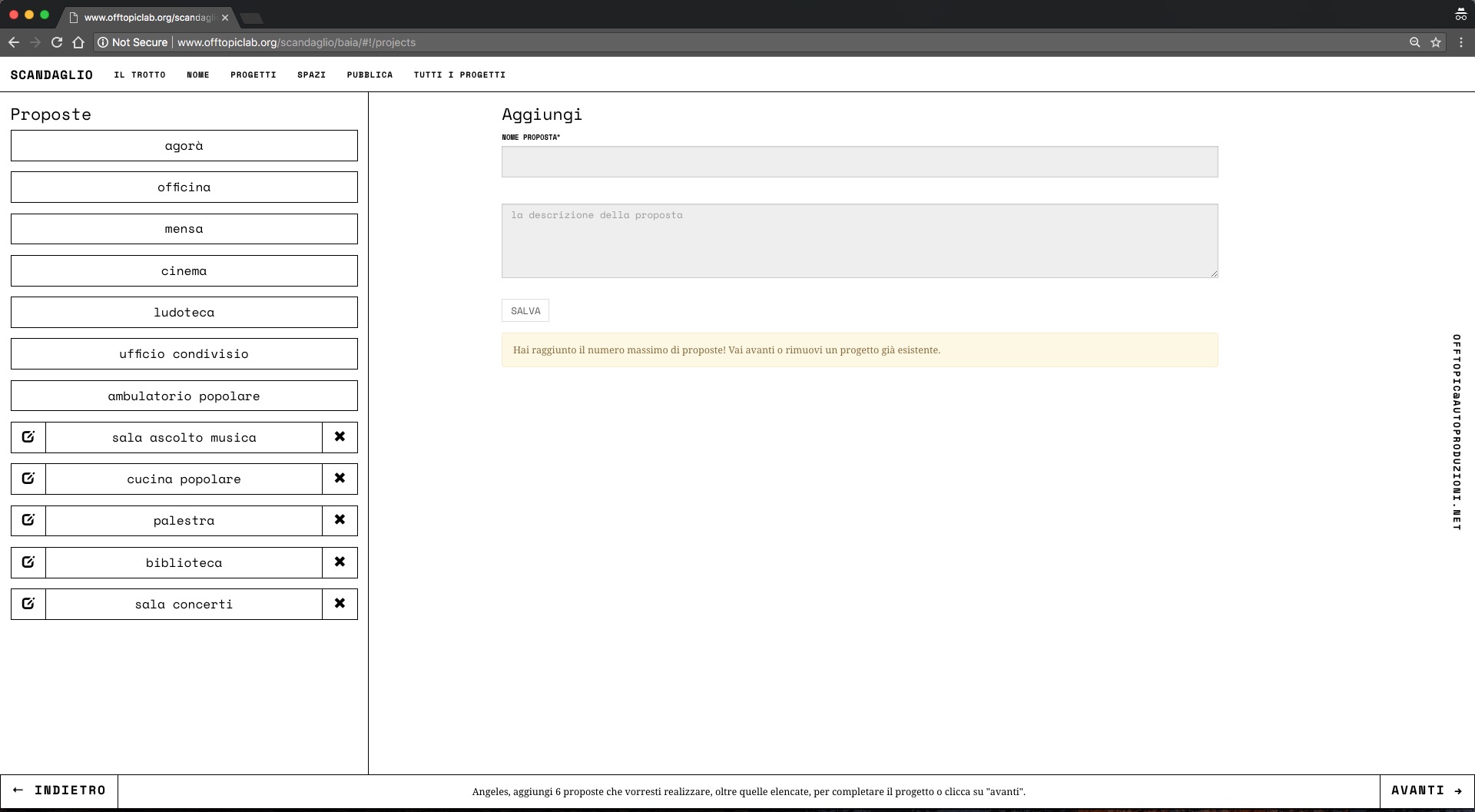This screenshot has height=812, width=1475.
Task: Edit the cucina popolare proposal
Action: (28, 479)
